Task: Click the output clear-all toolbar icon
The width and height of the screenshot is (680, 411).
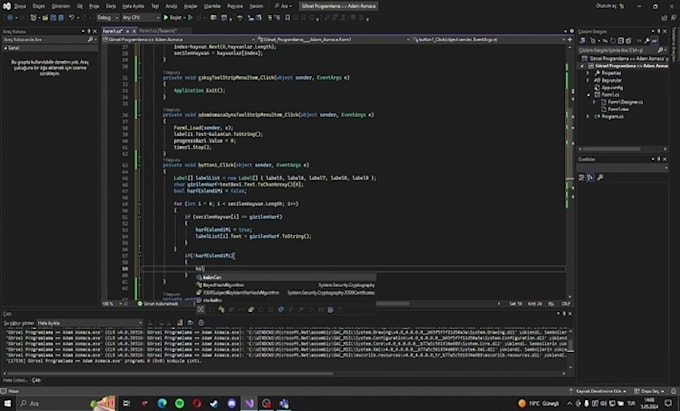Action: pyautogui.click(x=180, y=323)
